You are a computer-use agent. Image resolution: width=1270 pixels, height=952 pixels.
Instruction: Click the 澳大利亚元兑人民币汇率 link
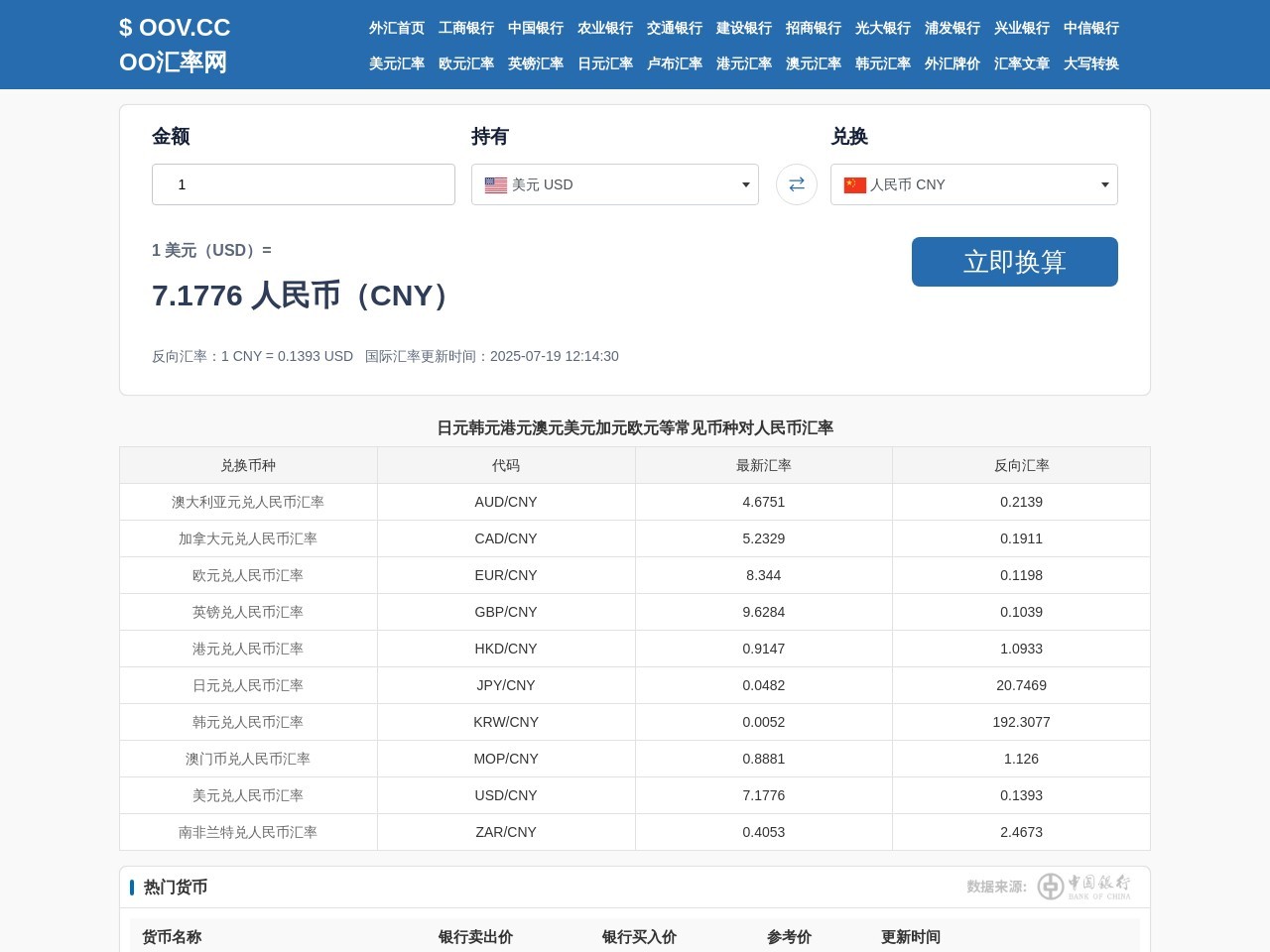pos(248,502)
